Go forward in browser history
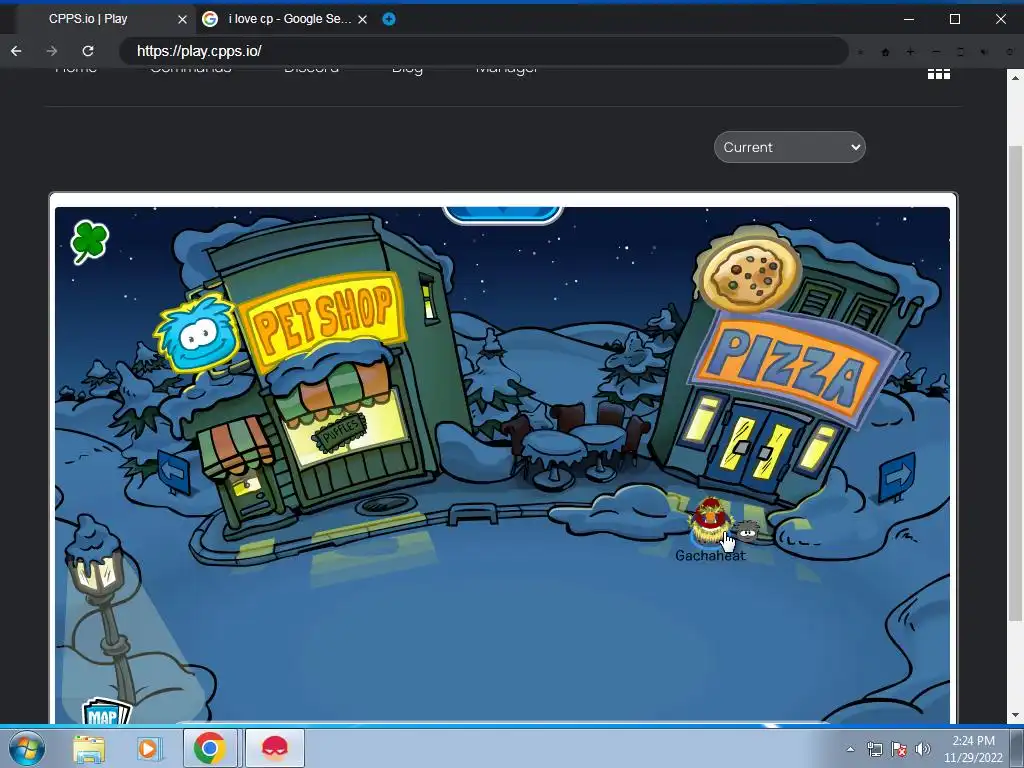Viewport: 1024px width, 768px height. click(52, 51)
